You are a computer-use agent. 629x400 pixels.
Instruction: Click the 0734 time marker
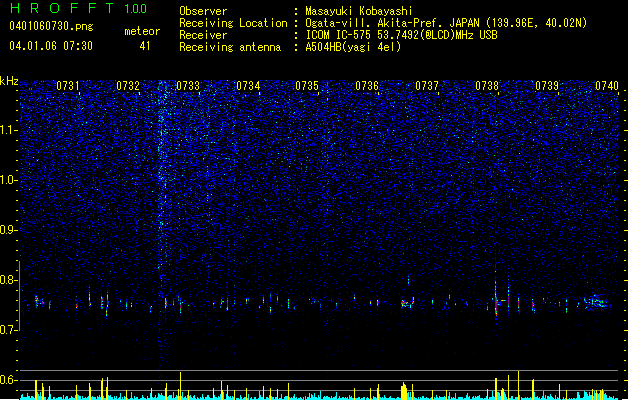(x=248, y=86)
